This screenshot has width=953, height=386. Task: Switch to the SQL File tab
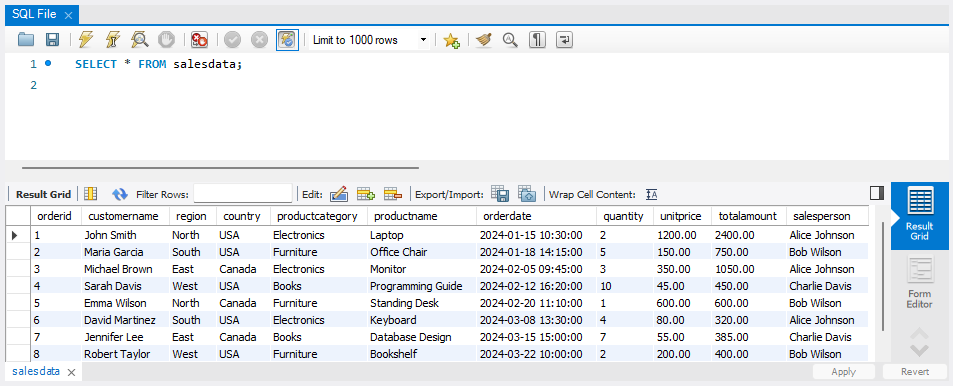34,15
